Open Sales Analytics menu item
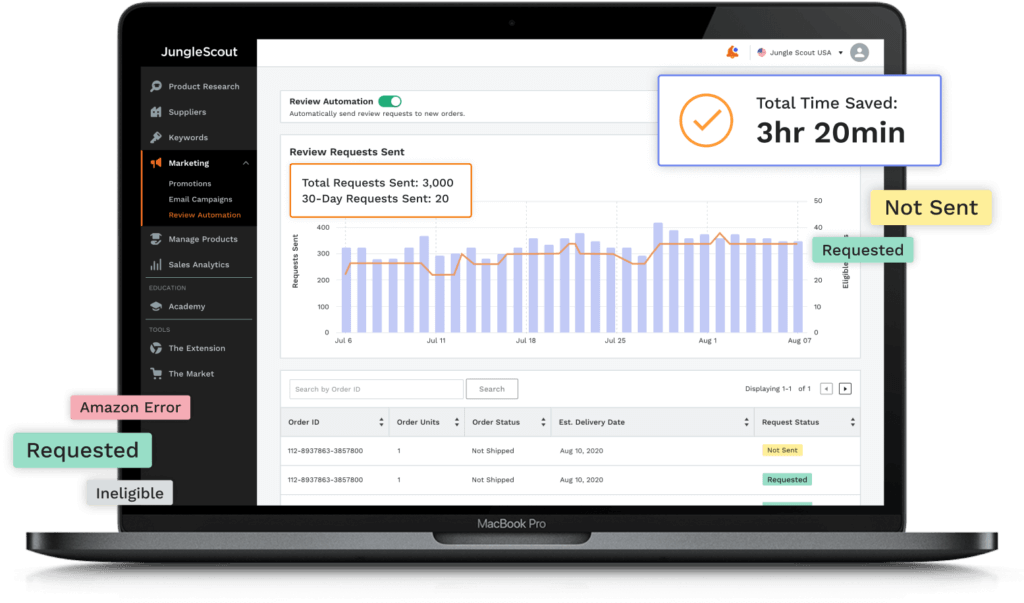 pyautogui.click(x=199, y=265)
